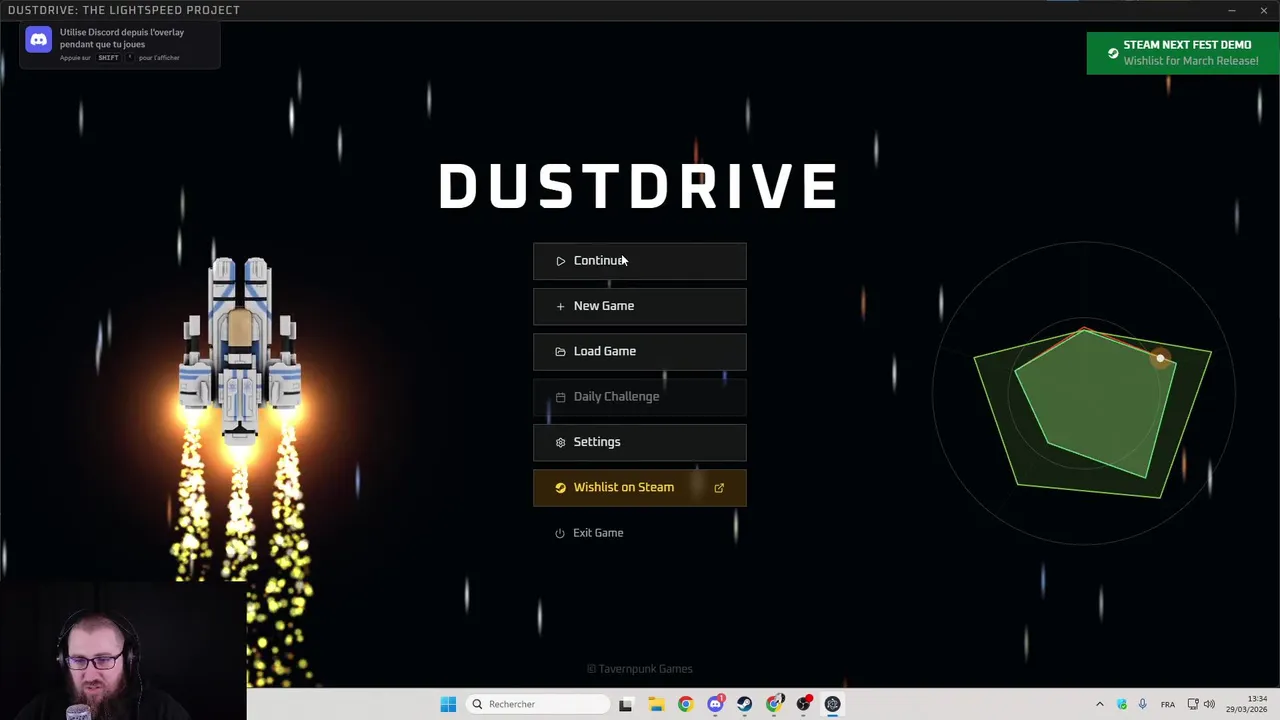This screenshot has width=1280, height=720.
Task: Open the Windows Start menu
Action: (448, 704)
